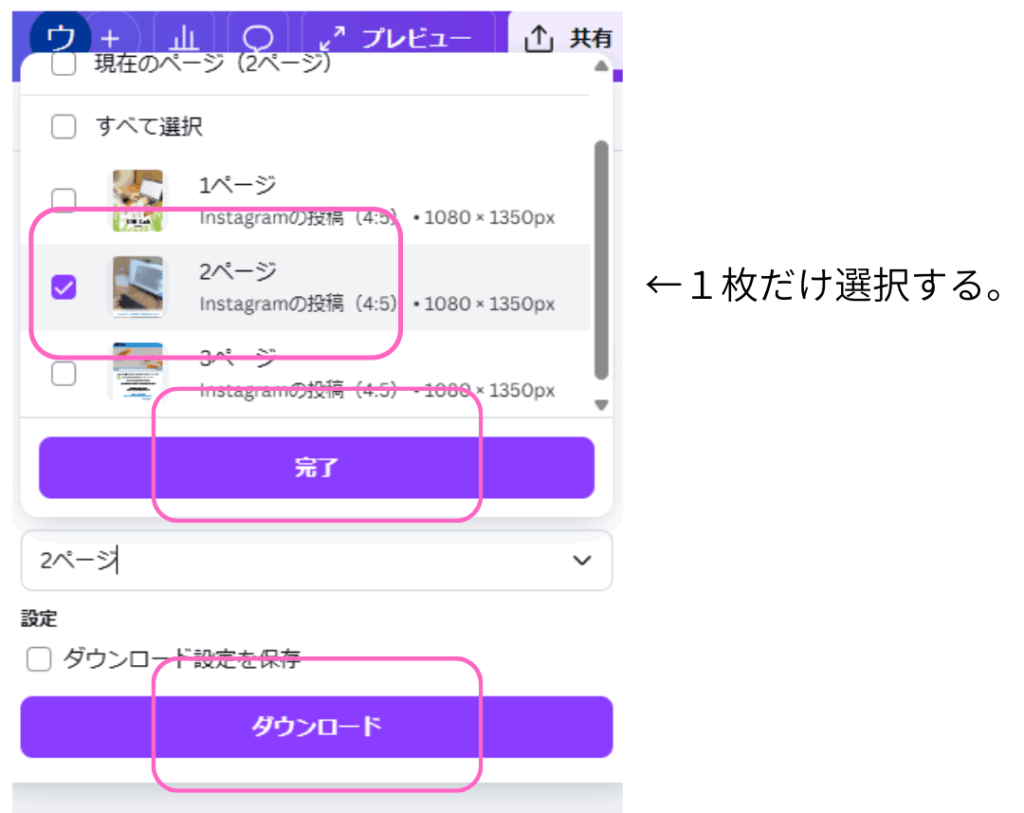The width and height of the screenshot is (1024, 813).
Task: Uncheck the 2ページ checkbox
Action: [64, 287]
